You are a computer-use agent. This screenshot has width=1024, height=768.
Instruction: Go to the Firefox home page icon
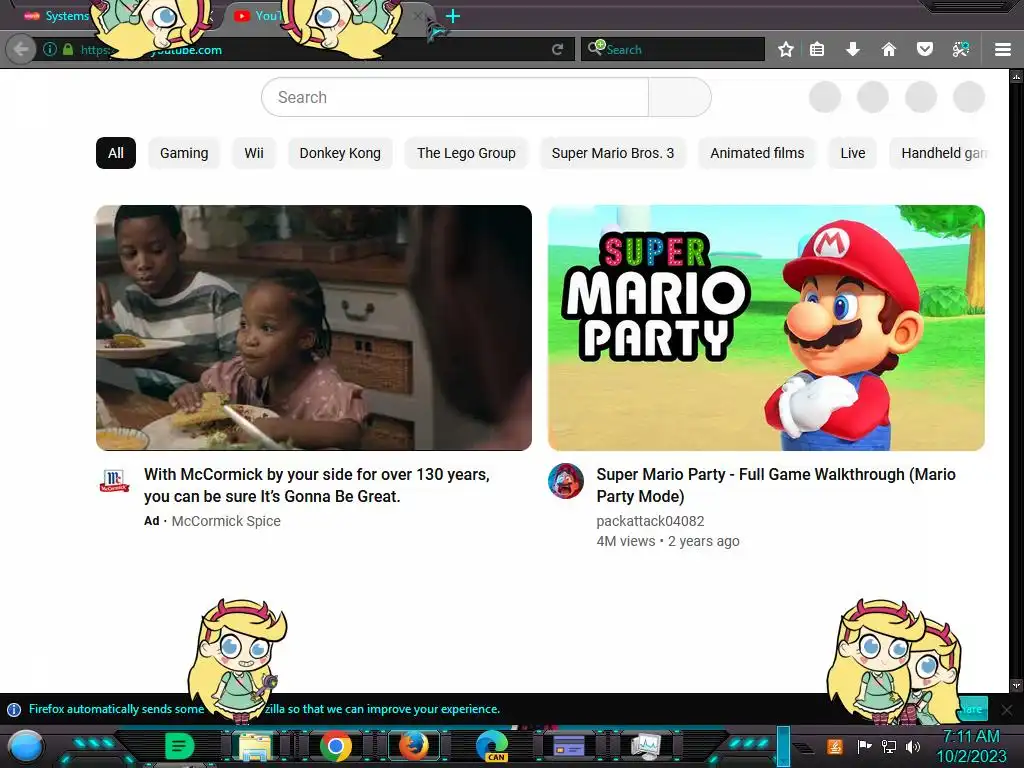click(889, 49)
